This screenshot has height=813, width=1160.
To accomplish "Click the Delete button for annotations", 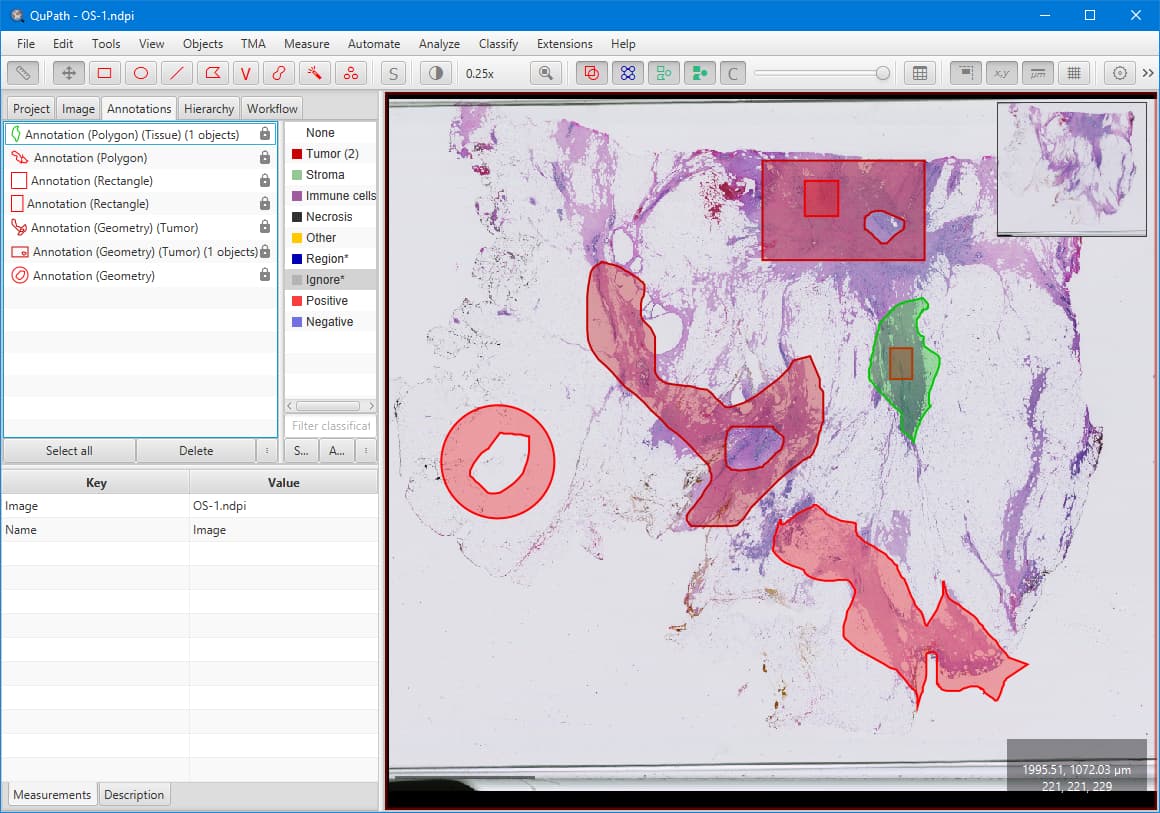I will pos(197,450).
